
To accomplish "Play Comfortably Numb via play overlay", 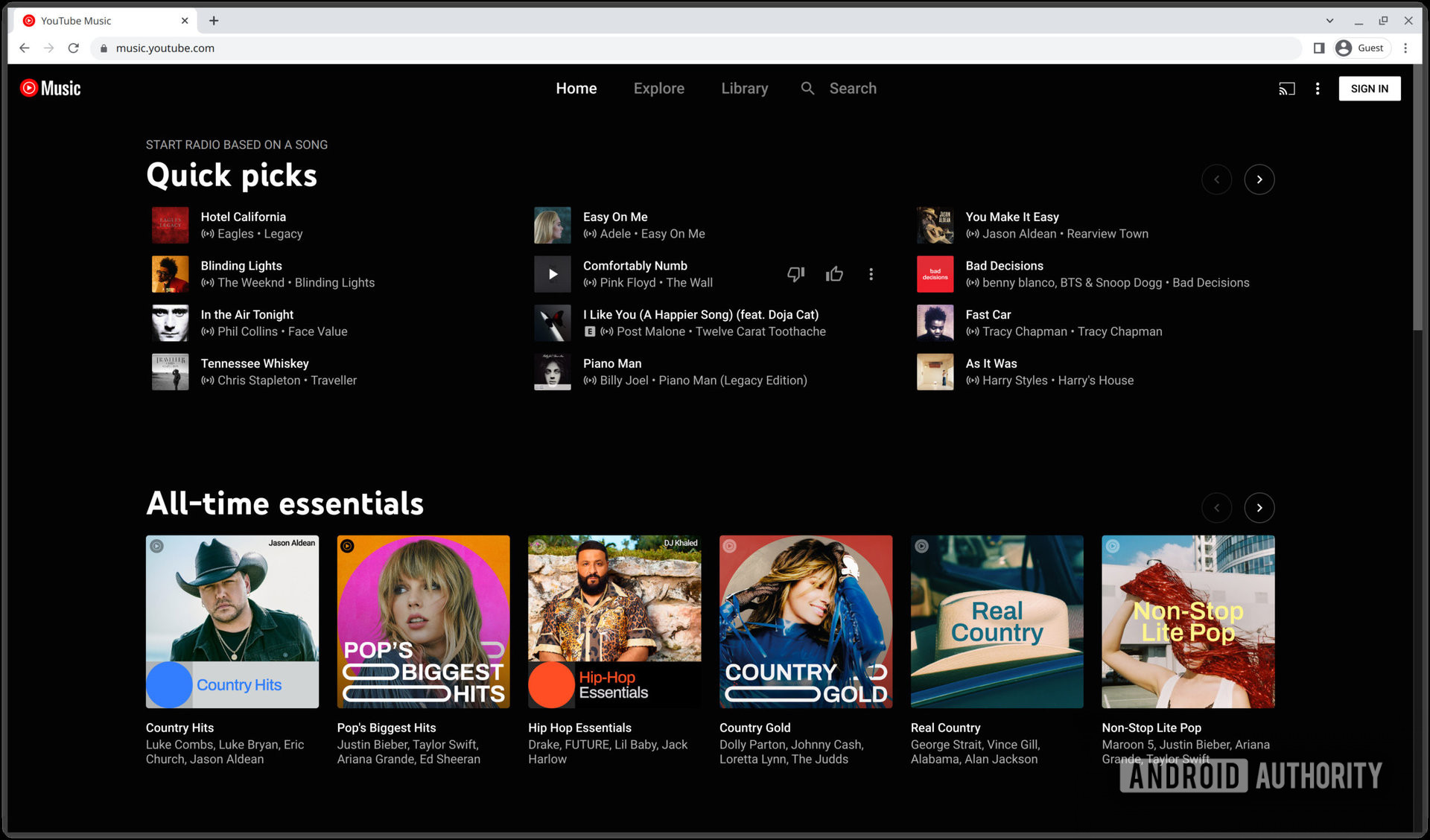I will tap(552, 274).
